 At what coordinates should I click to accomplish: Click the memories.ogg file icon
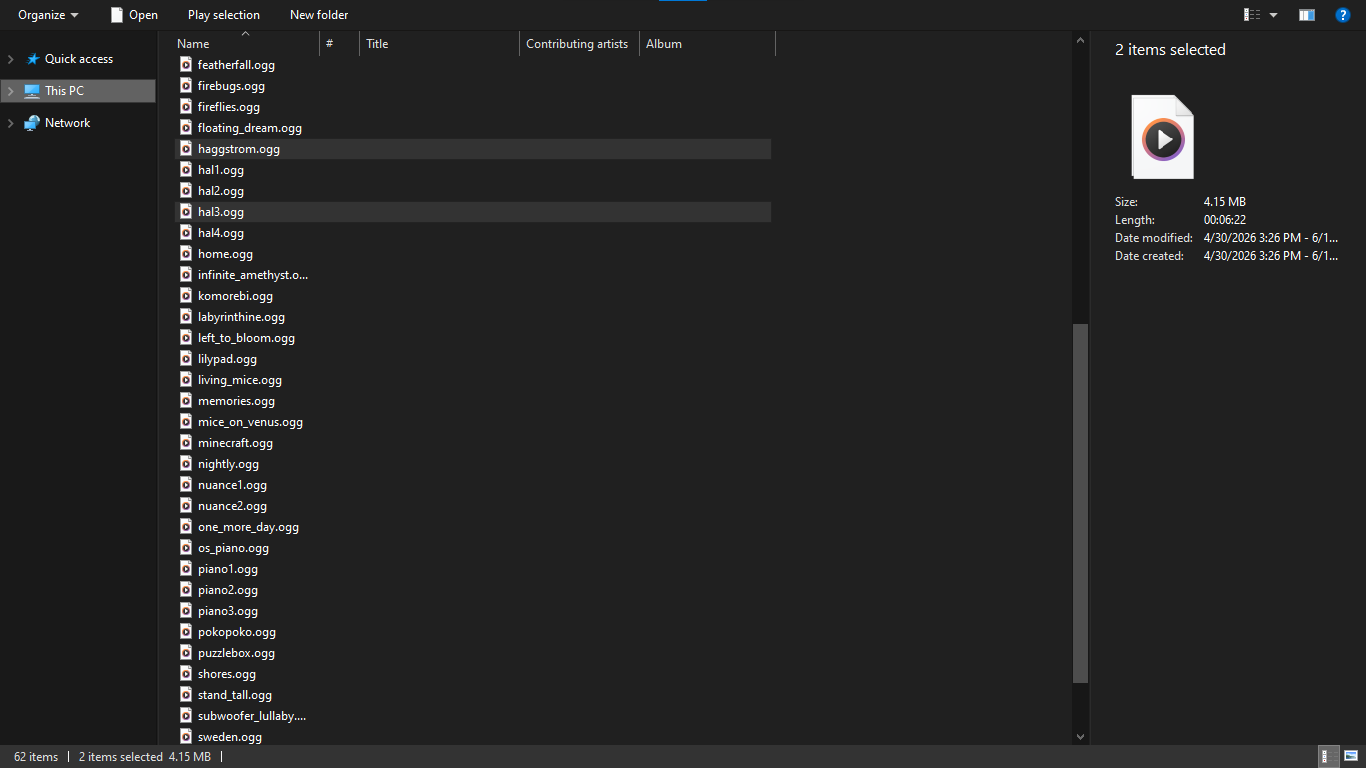pos(186,400)
